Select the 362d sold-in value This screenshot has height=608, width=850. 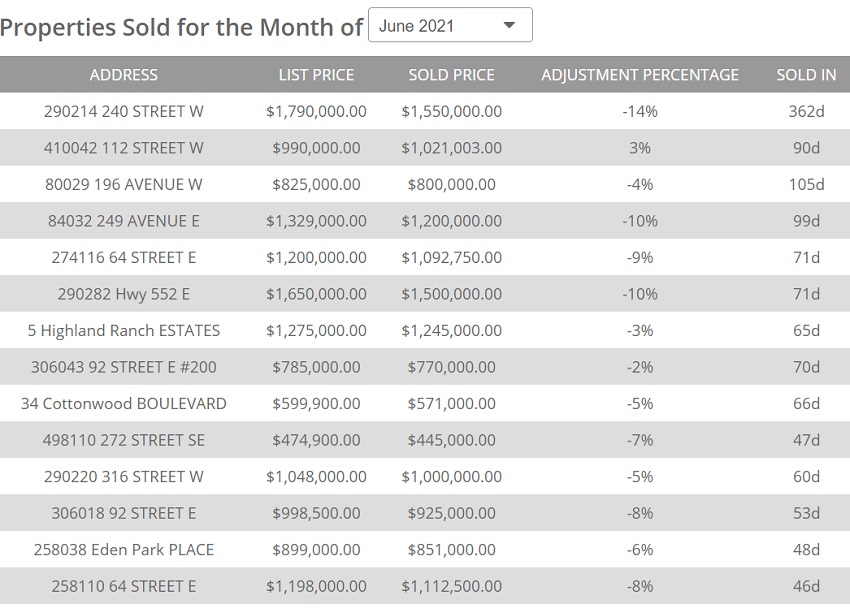tap(806, 111)
